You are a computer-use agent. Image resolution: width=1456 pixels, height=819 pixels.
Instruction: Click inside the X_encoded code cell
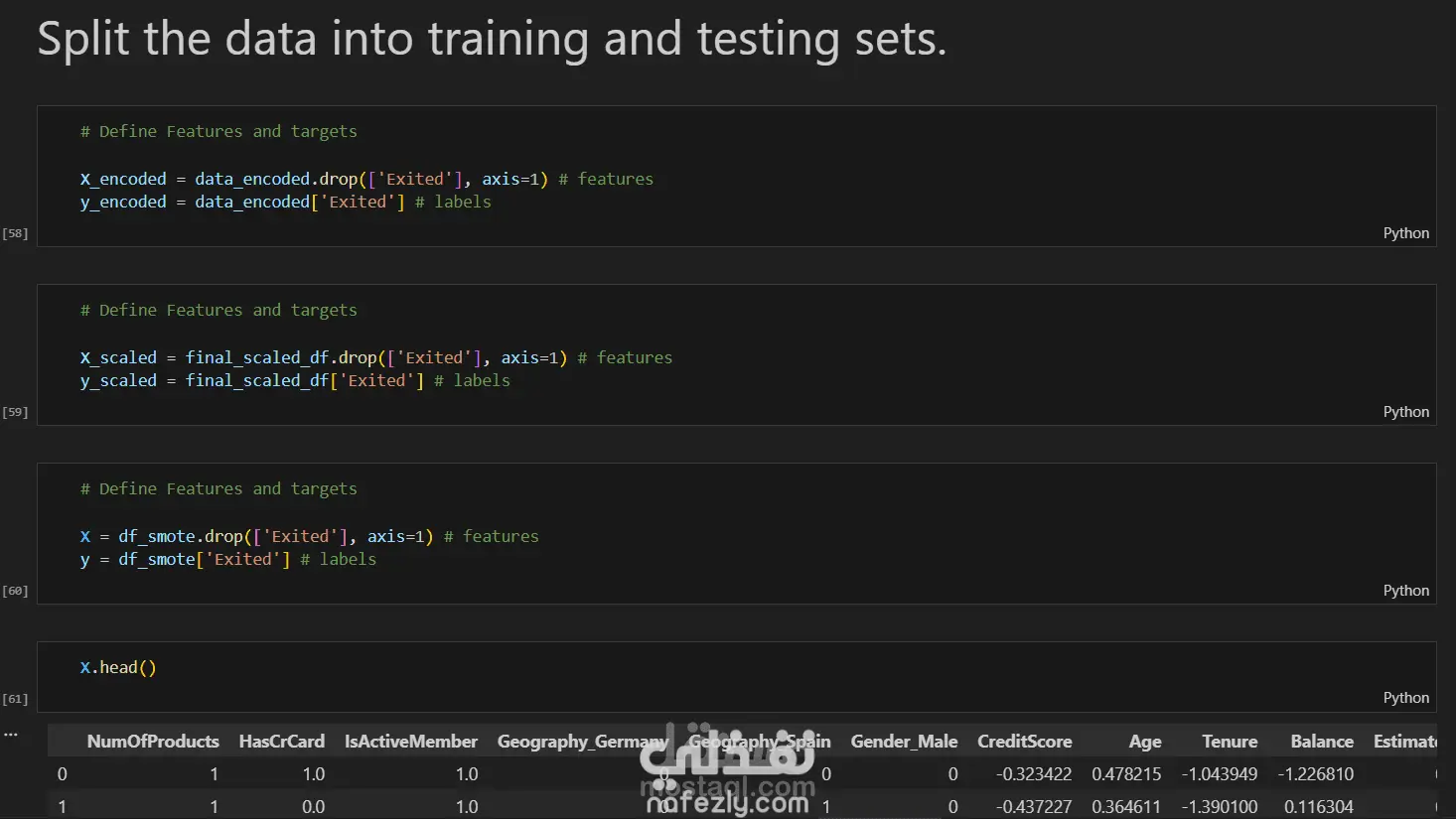pyautogui.click(x=737, y=176)
